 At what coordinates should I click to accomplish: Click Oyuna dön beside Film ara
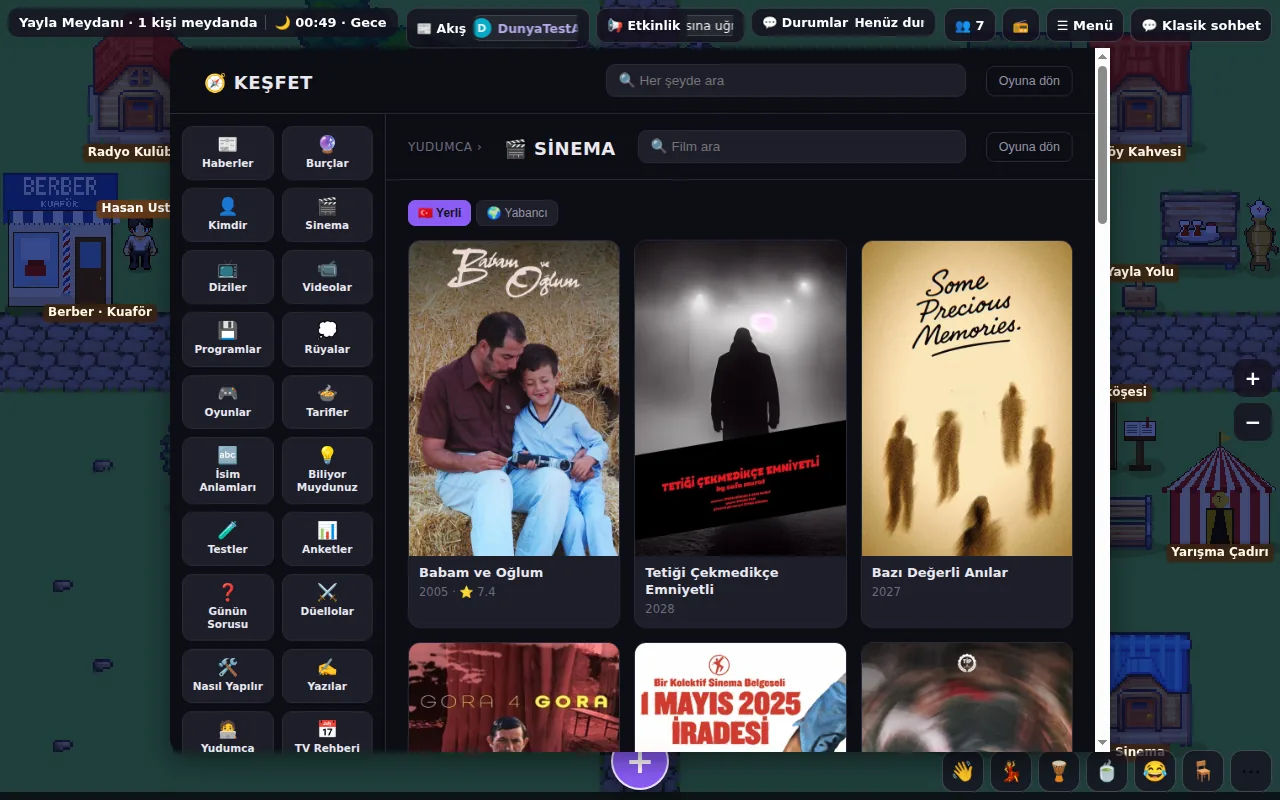[1029, 147]
